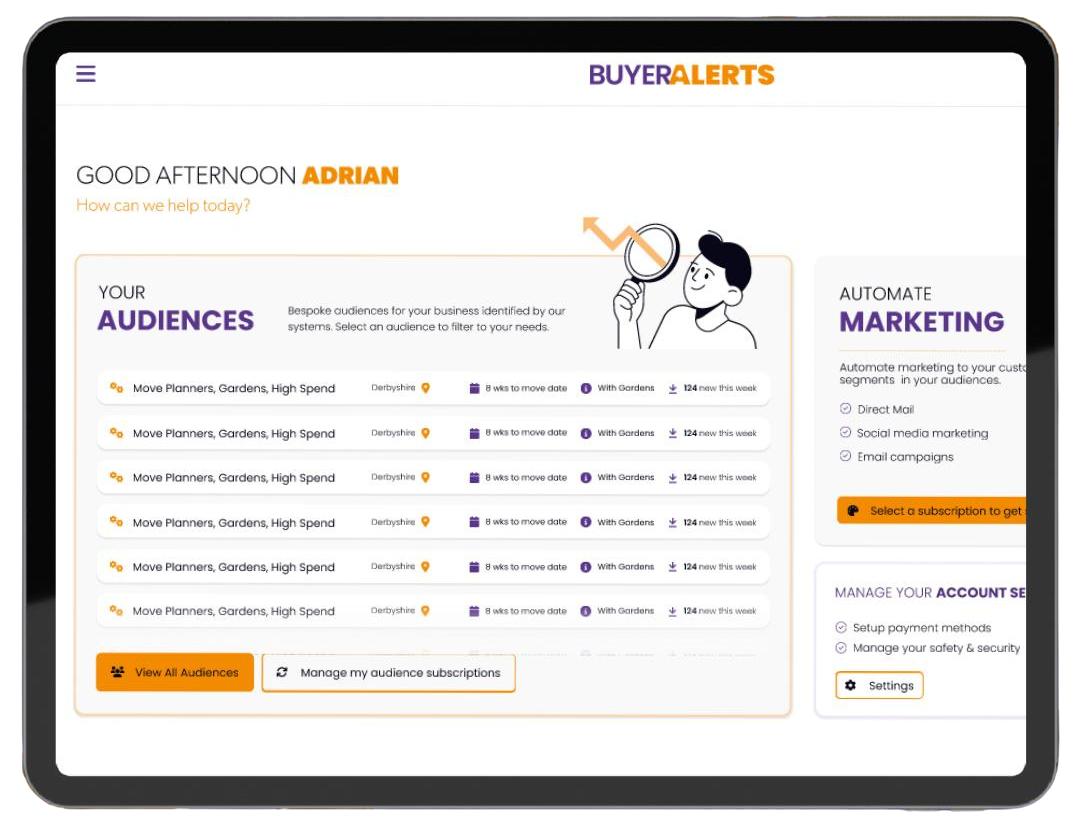Click the download icon next to '124 new this week'
The height and width of the screenshot is (816, 1080).
pos(672,388)
